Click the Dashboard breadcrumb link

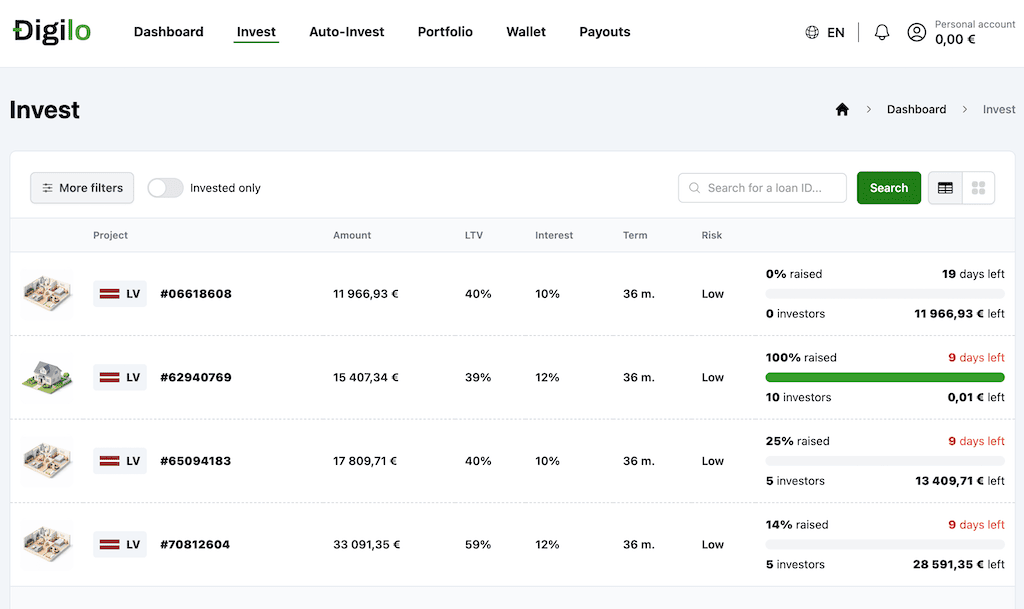pyautogui.click(x=916, y=109)
